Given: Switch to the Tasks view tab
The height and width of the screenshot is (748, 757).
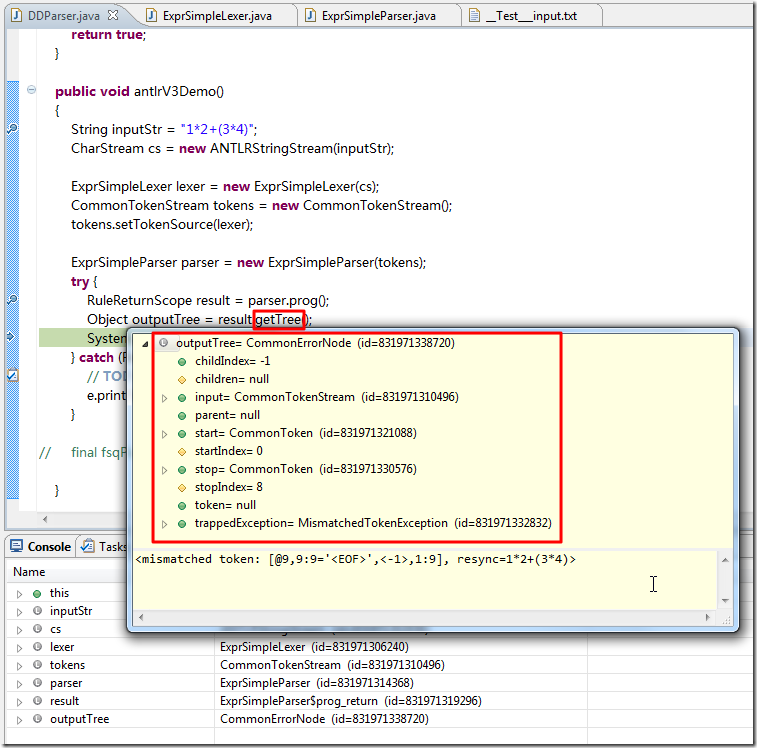Looking at the screenshot, I should tap(104, 547).
